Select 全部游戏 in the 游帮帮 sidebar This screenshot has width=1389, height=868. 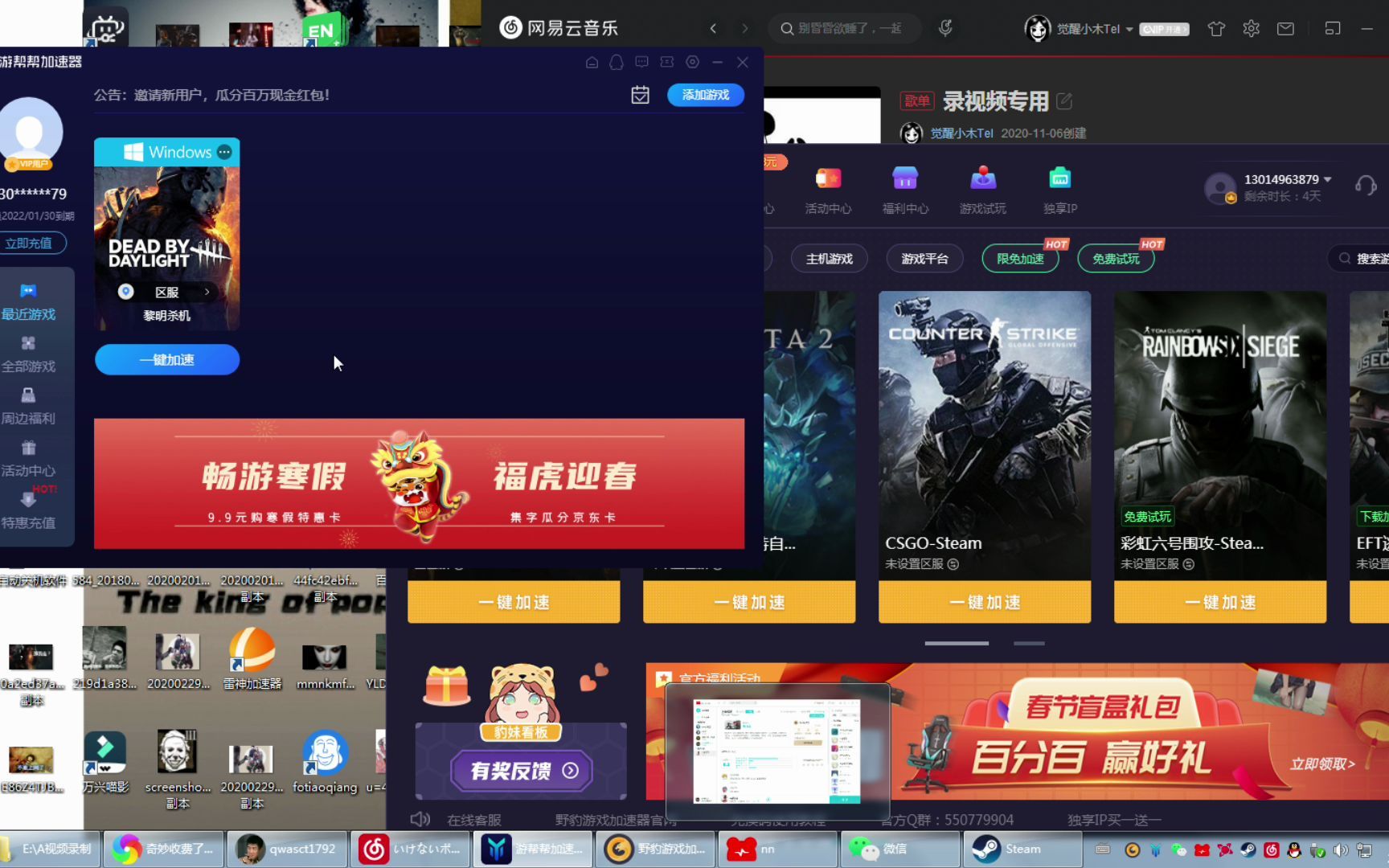pos(28,354)
